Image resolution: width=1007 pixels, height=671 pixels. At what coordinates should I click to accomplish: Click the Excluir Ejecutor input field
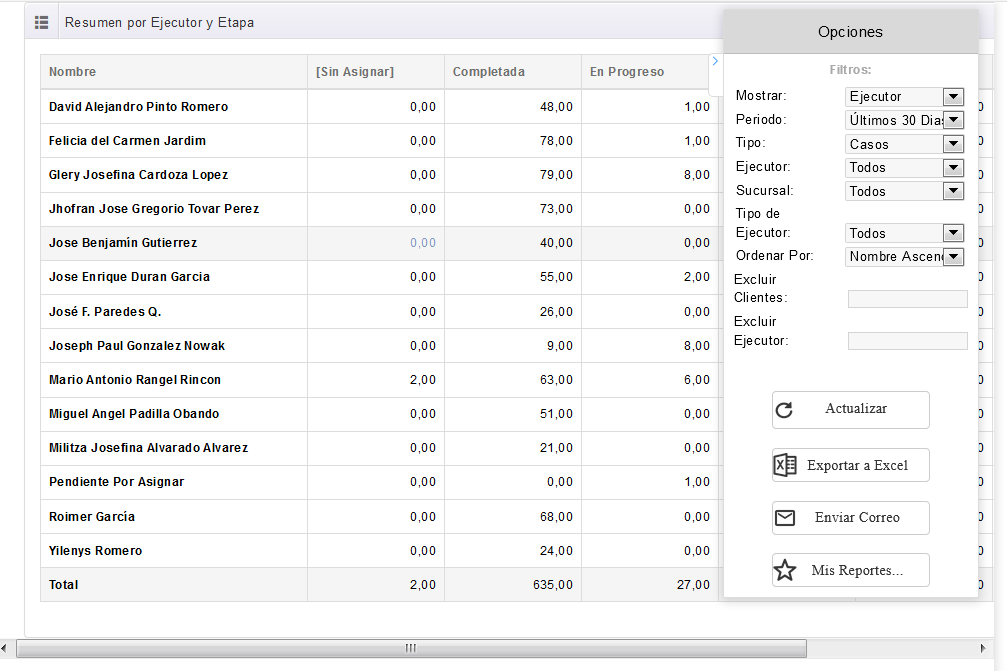pos(907,341)
